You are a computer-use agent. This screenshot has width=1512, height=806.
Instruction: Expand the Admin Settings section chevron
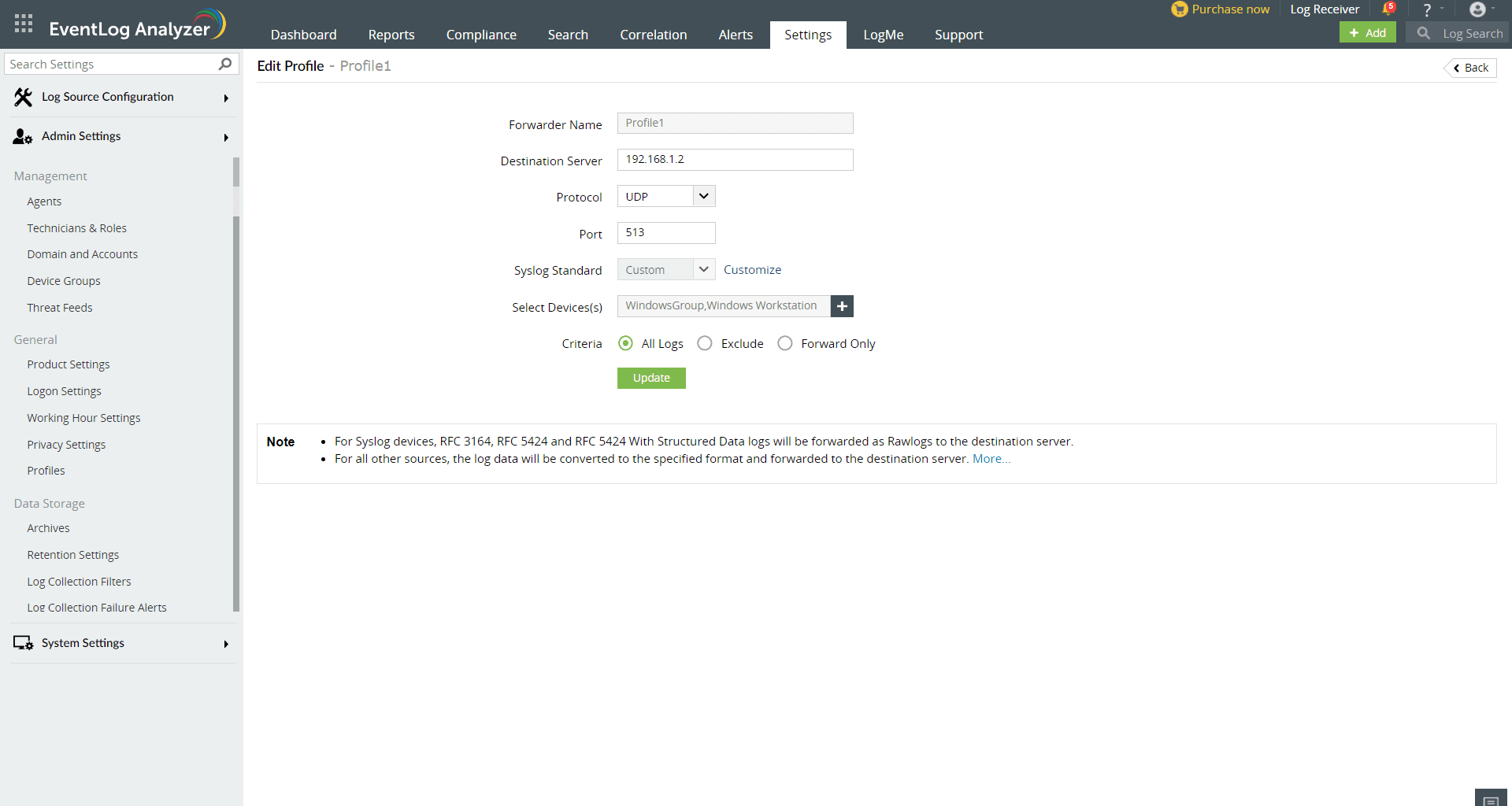tap(226, 137)
